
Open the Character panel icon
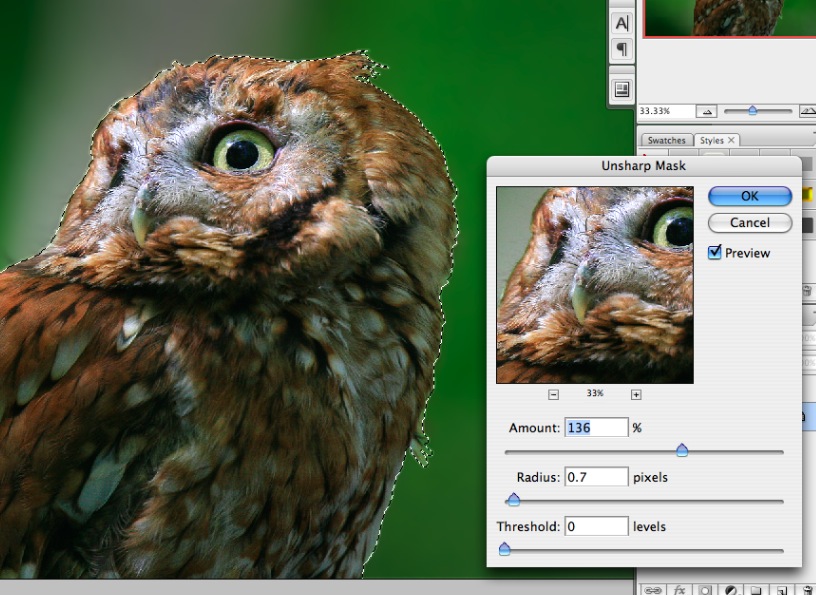click(x=622, y=23)
